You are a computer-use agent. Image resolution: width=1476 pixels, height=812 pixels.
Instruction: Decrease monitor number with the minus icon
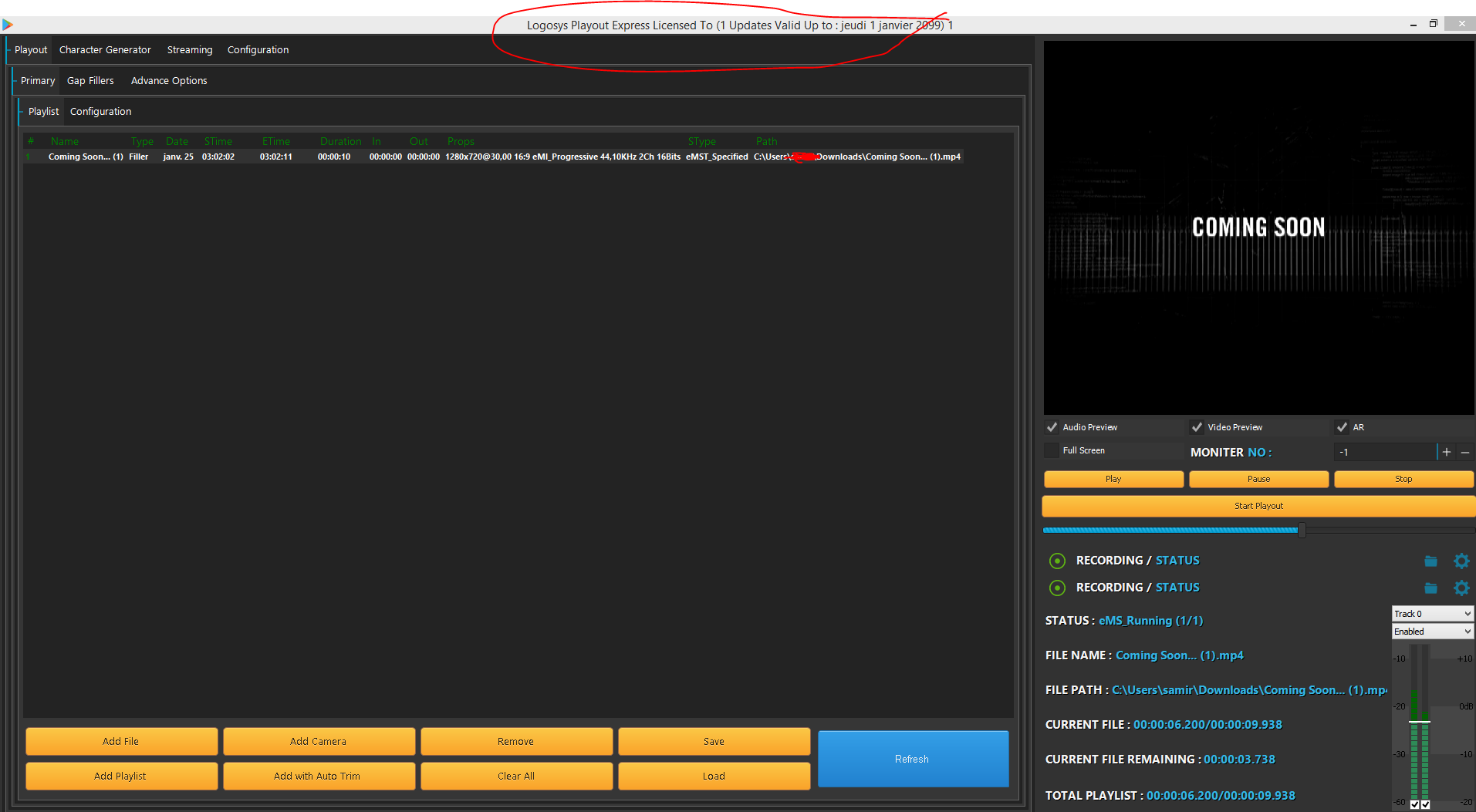[x=1465, y=453]
